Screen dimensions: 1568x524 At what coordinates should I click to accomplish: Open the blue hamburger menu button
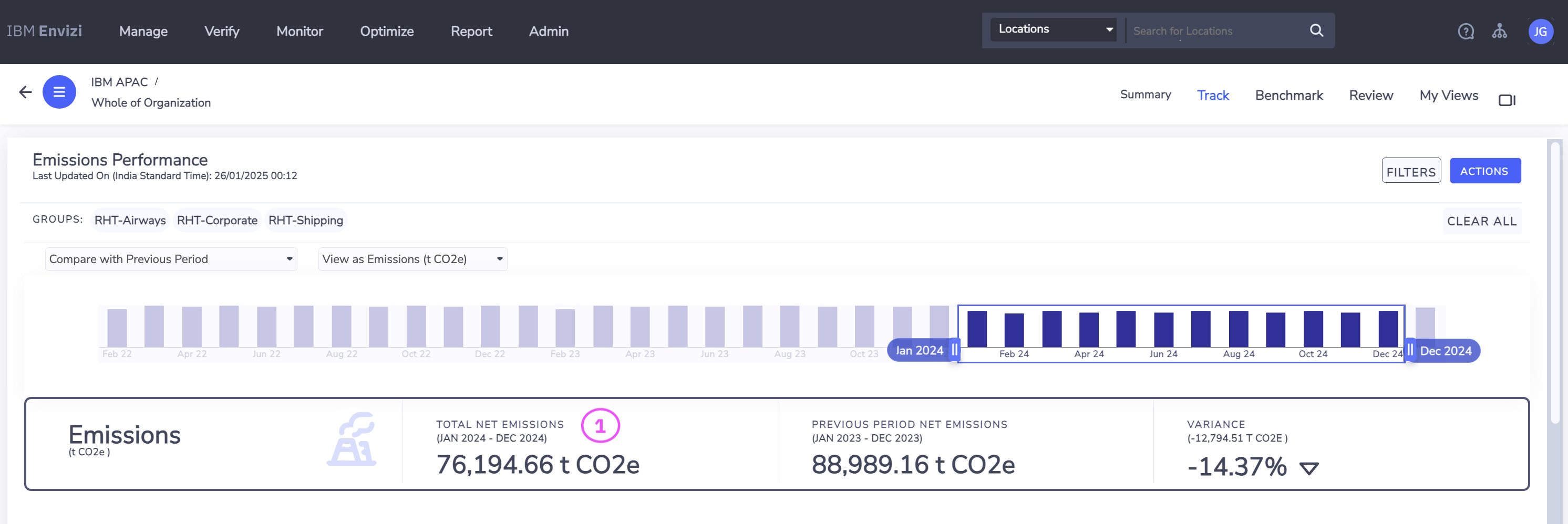[x=59, y=92]
